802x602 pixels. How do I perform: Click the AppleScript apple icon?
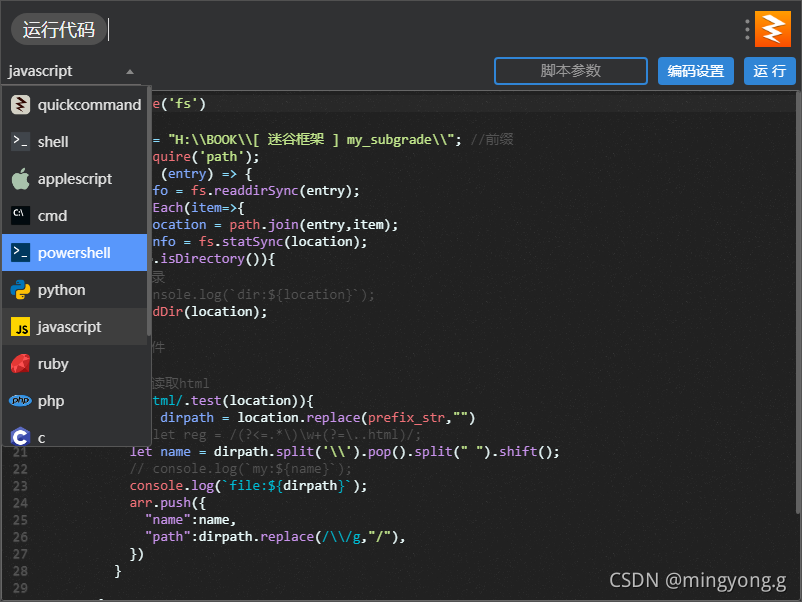(x=20, y=178)
